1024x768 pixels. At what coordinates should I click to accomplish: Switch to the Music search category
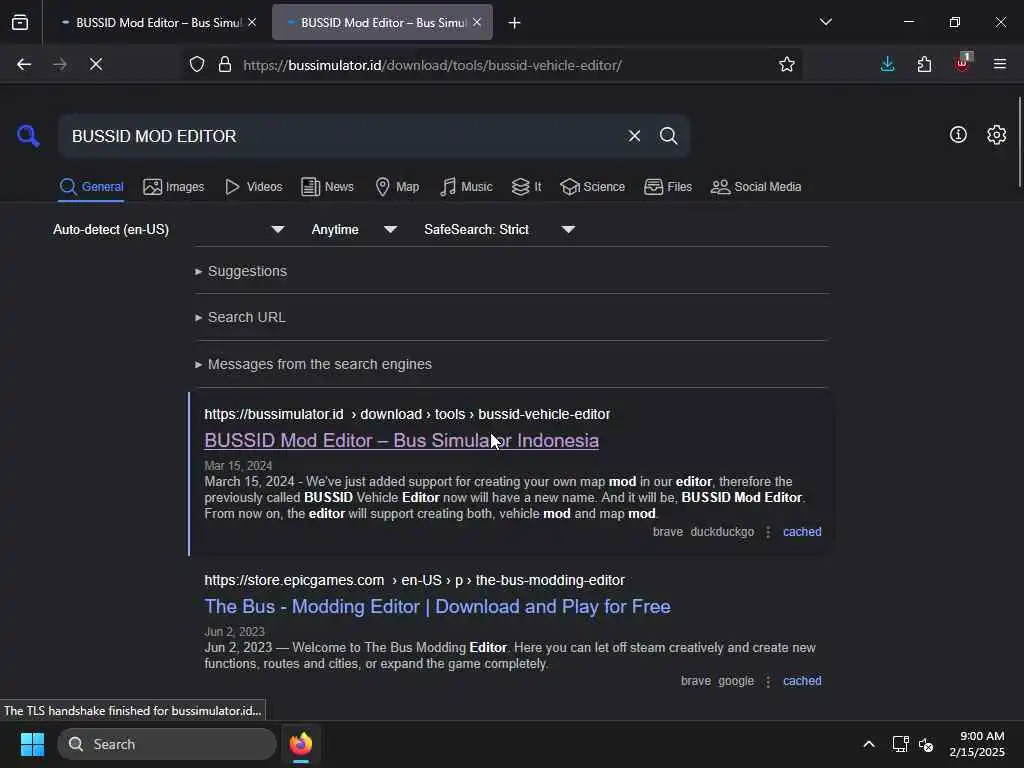point(466,187)
